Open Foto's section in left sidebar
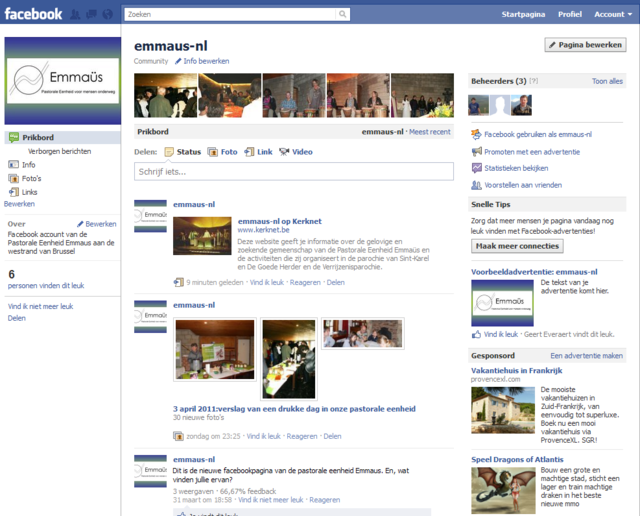640x516 pixels. coord(31,178)
